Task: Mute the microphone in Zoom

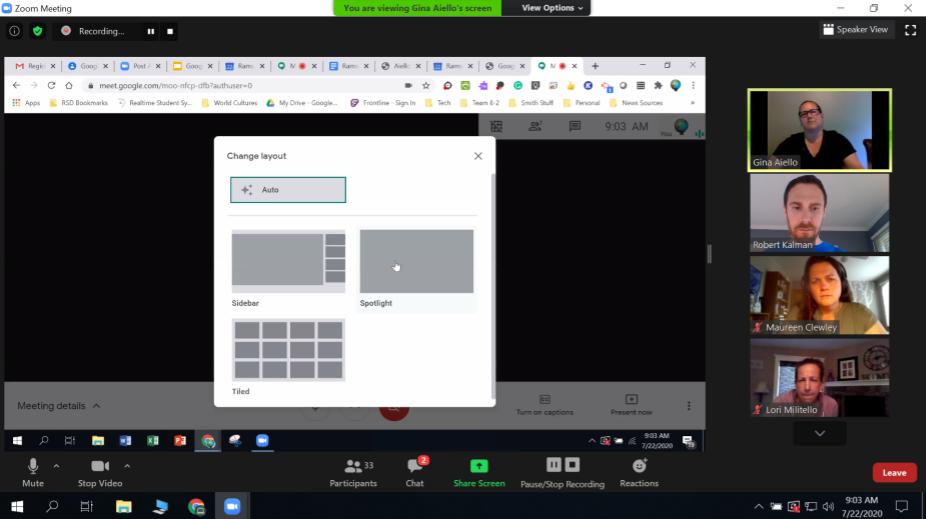Action: point(33,472)
